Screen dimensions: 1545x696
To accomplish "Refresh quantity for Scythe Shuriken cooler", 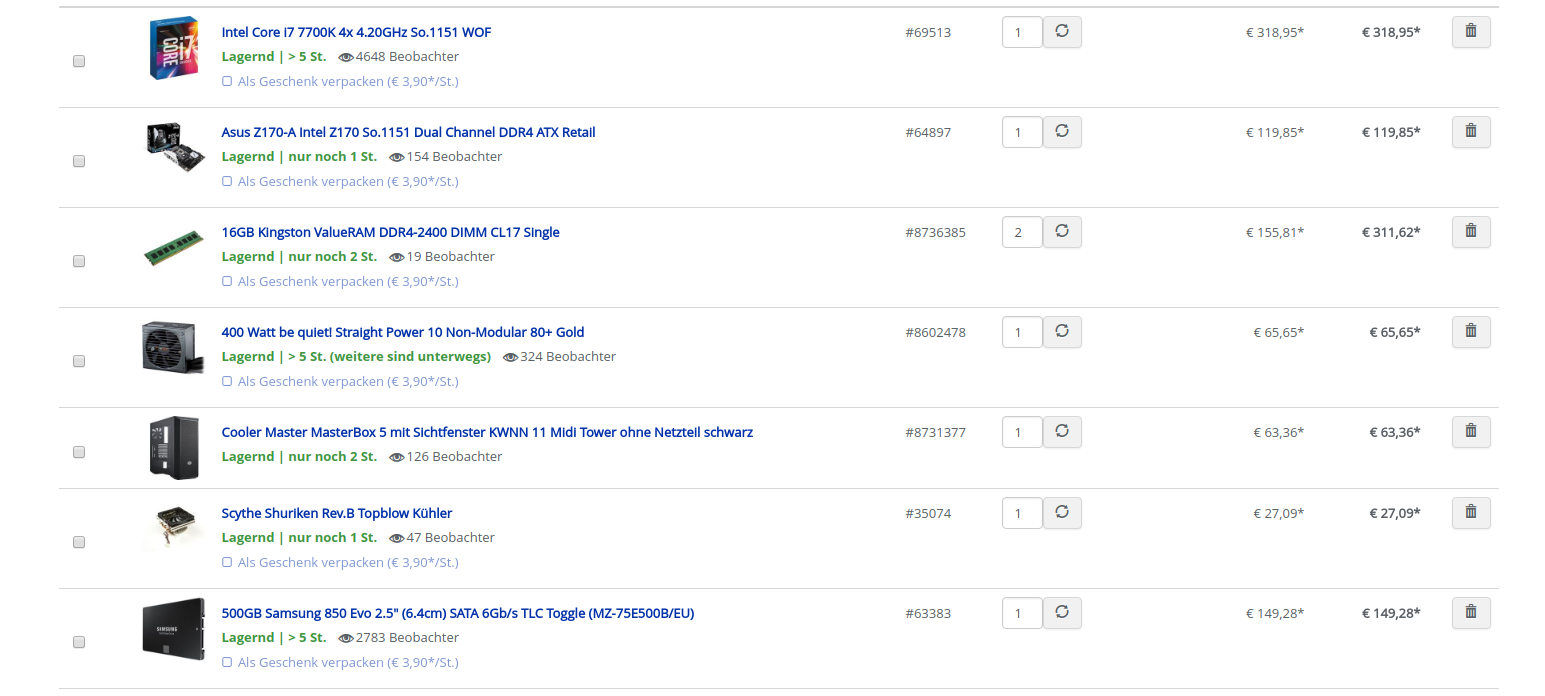I will click(x=1062, y=513).
